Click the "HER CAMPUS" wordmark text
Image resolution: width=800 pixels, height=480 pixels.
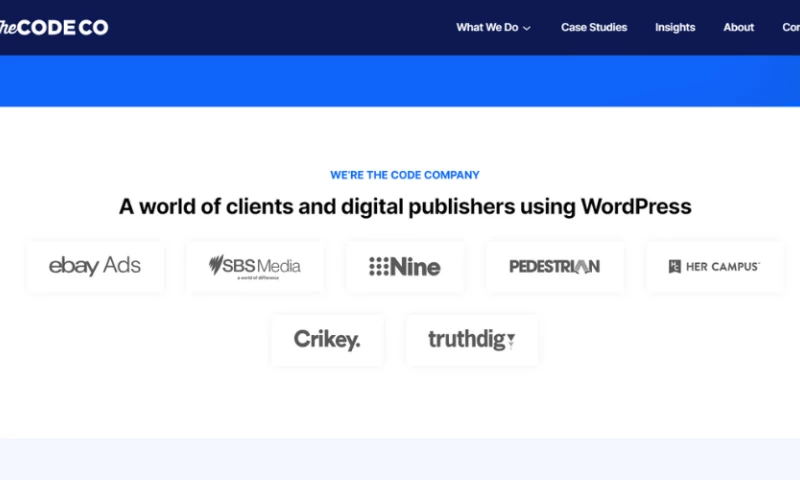(722, 266)
